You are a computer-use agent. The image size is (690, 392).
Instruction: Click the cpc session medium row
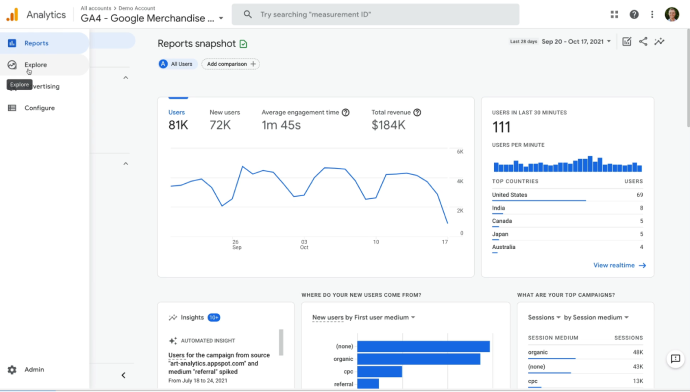[x=585, y=381]
